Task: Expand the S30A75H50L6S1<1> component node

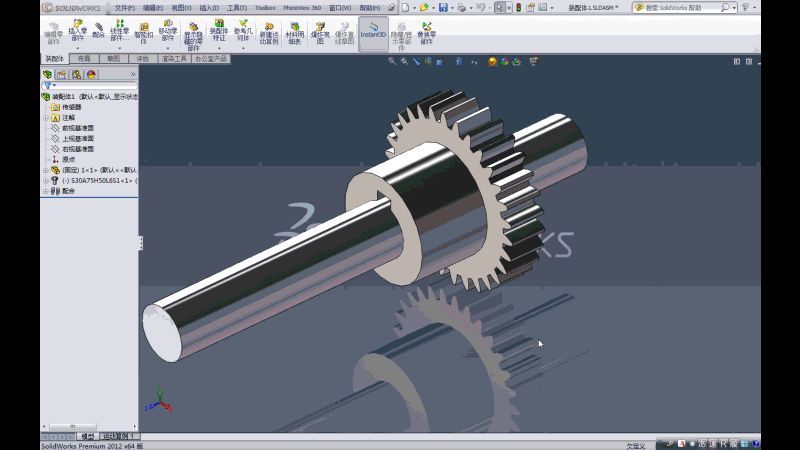Action: (46, 181)
